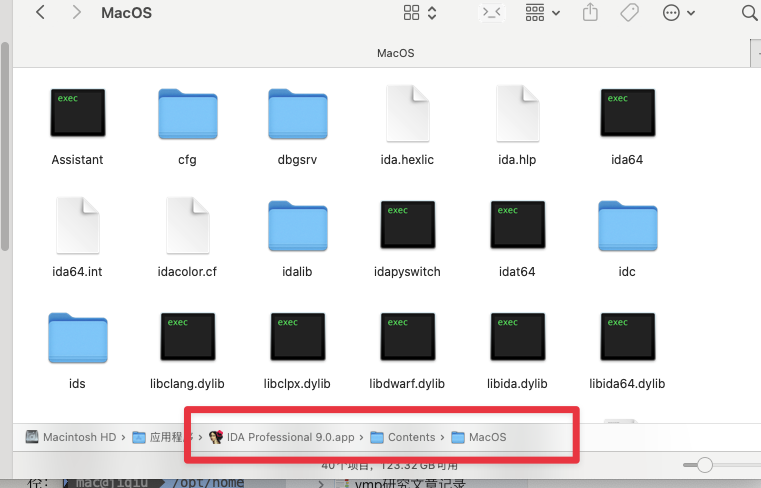This screenshot has height=488, width=761.
Task: Click the Share toolbar icon
Action: click(590, 12)
